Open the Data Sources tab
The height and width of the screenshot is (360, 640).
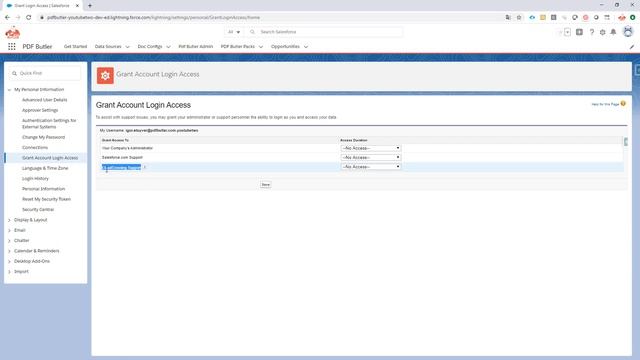108,47
